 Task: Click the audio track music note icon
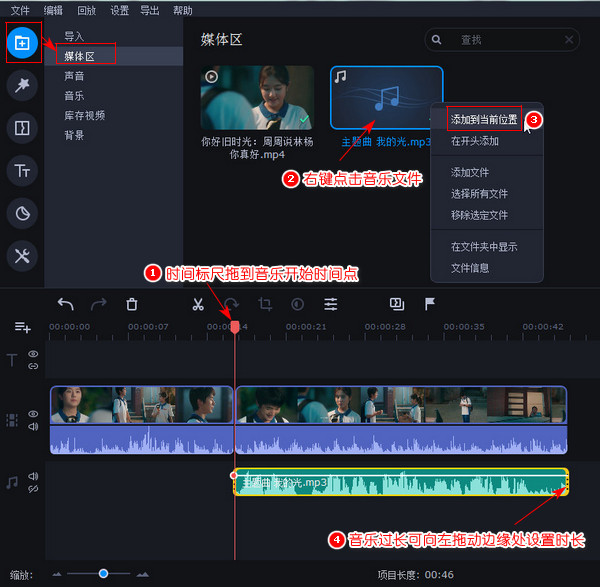[x=12, y=483]
